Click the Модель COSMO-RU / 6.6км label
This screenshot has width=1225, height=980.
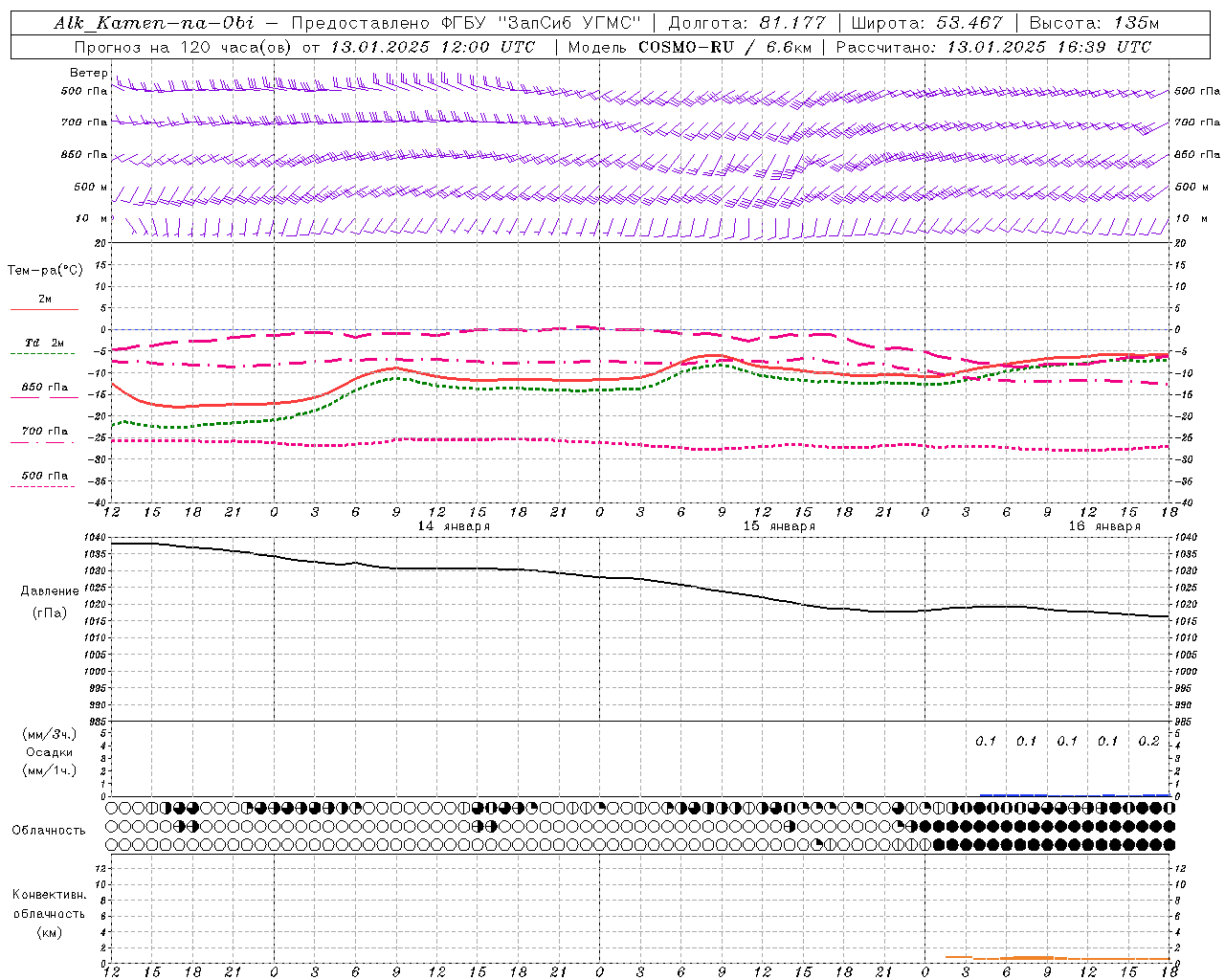(690, 47)
